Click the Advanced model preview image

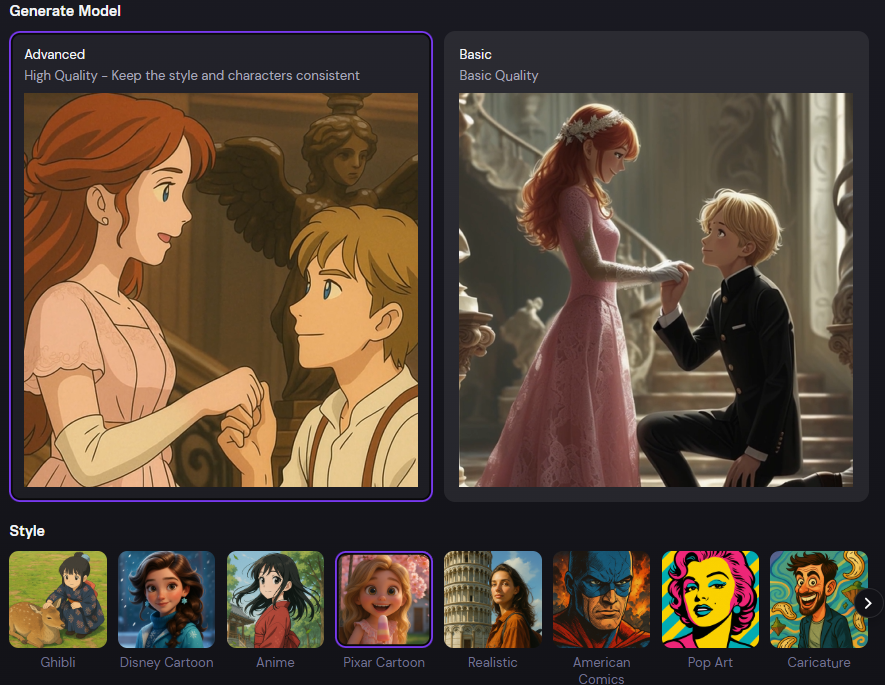(x=221, y=290)
